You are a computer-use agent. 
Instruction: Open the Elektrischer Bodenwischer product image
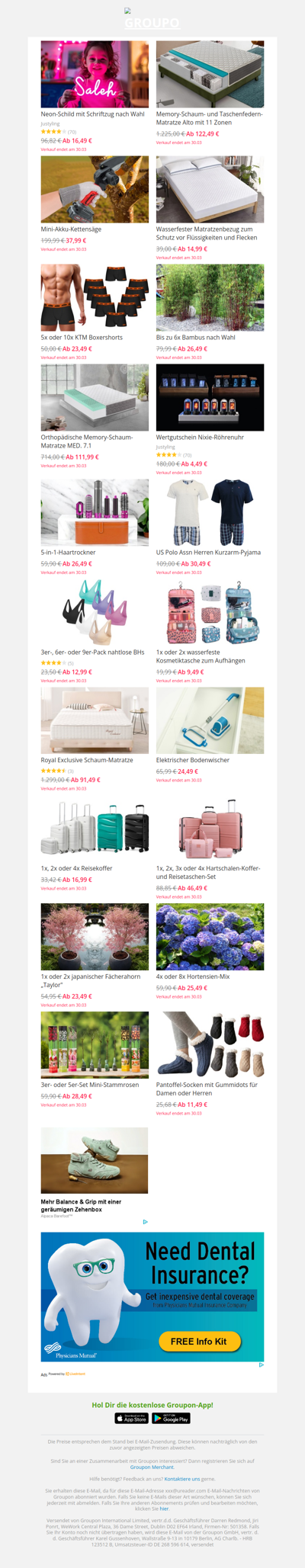tap(210, 720)
